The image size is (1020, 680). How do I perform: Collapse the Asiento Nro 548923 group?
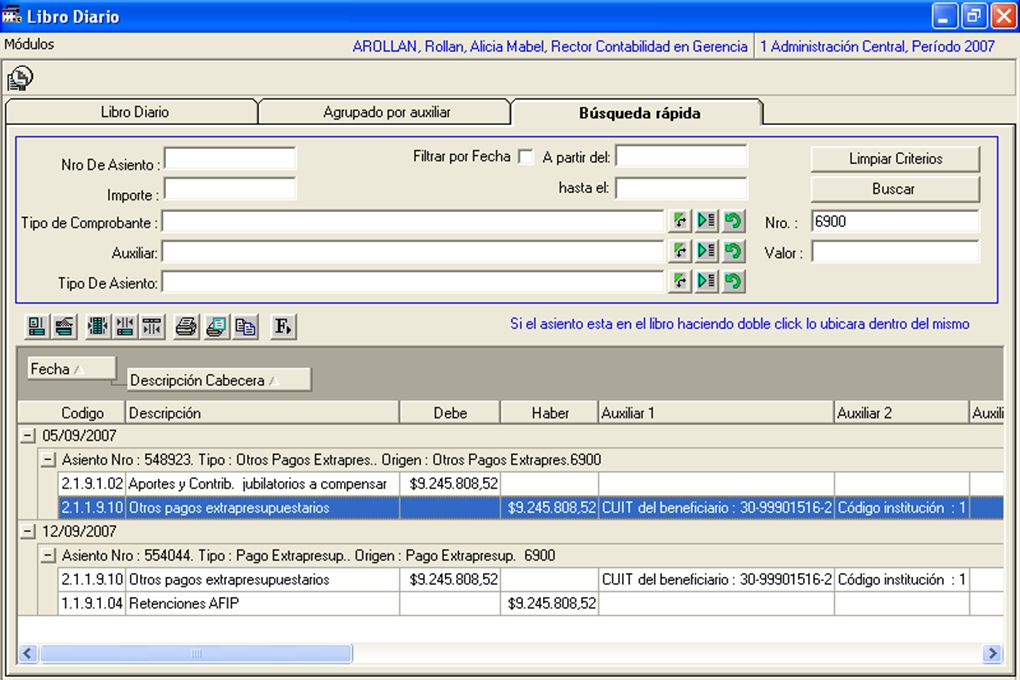coord(47,460)
